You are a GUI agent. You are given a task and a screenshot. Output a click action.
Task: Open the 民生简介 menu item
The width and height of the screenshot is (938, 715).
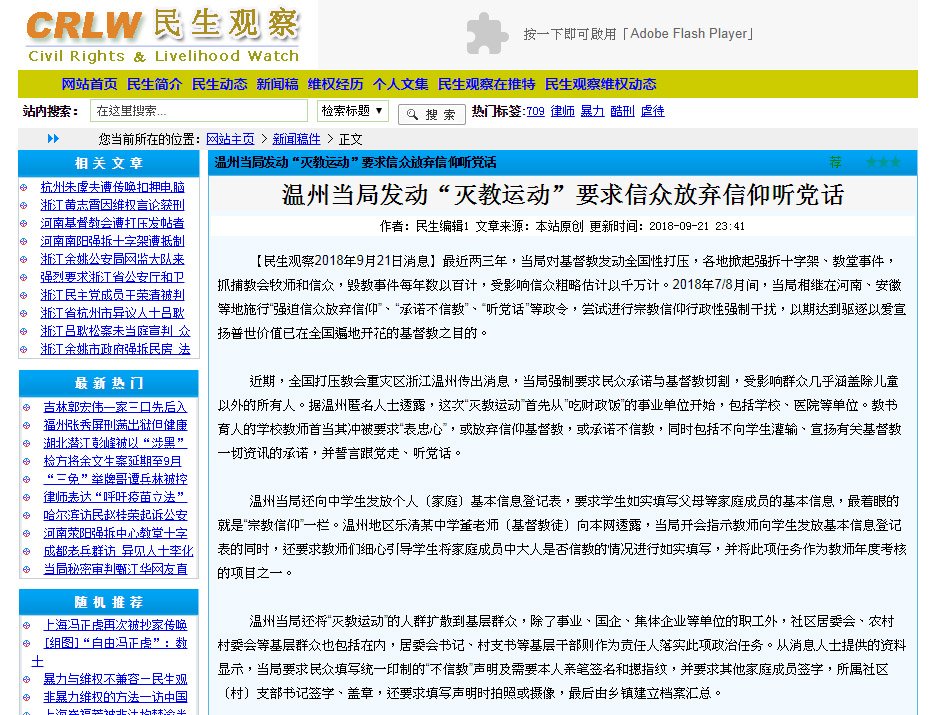(154, 84)
